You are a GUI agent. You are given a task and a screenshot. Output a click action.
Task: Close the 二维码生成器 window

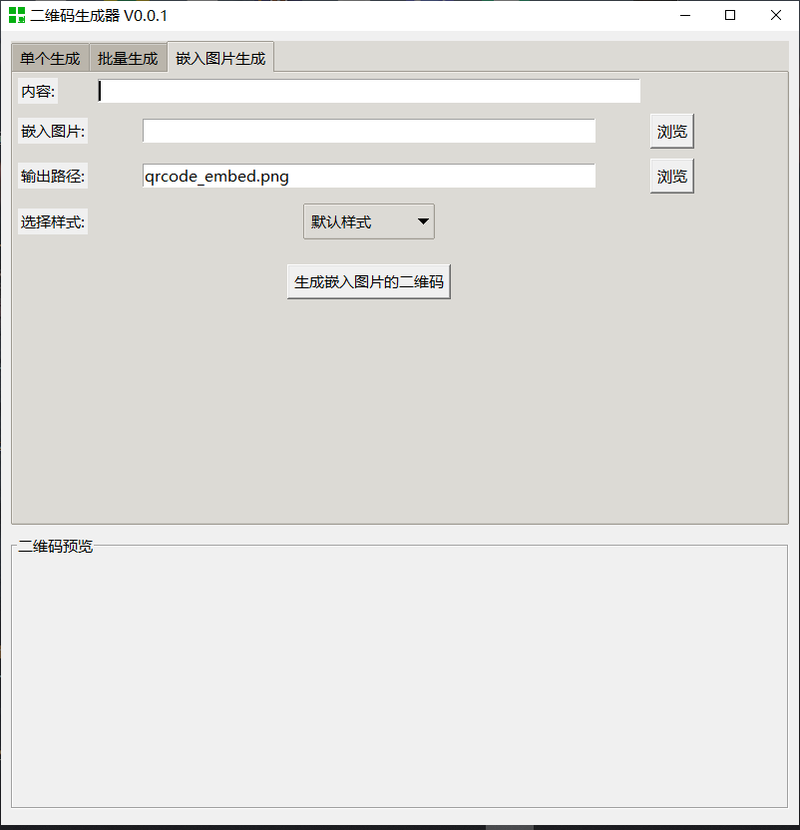[776, 15]
